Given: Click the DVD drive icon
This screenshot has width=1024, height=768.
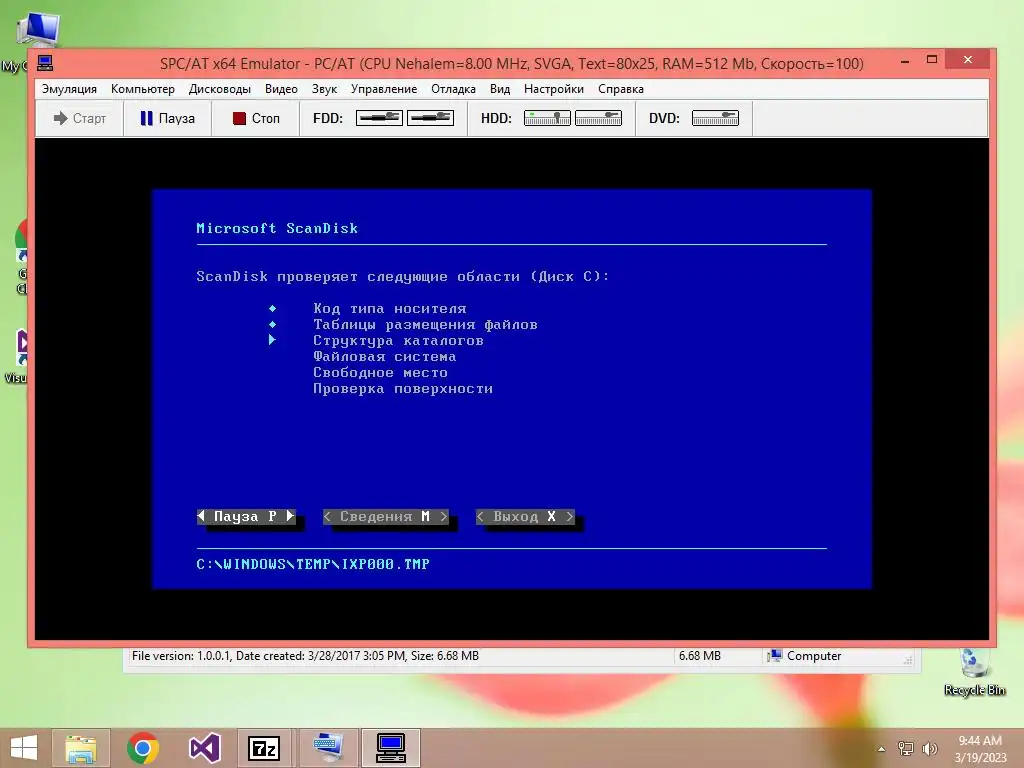Looking at the screenshot, I should point(715,118).
